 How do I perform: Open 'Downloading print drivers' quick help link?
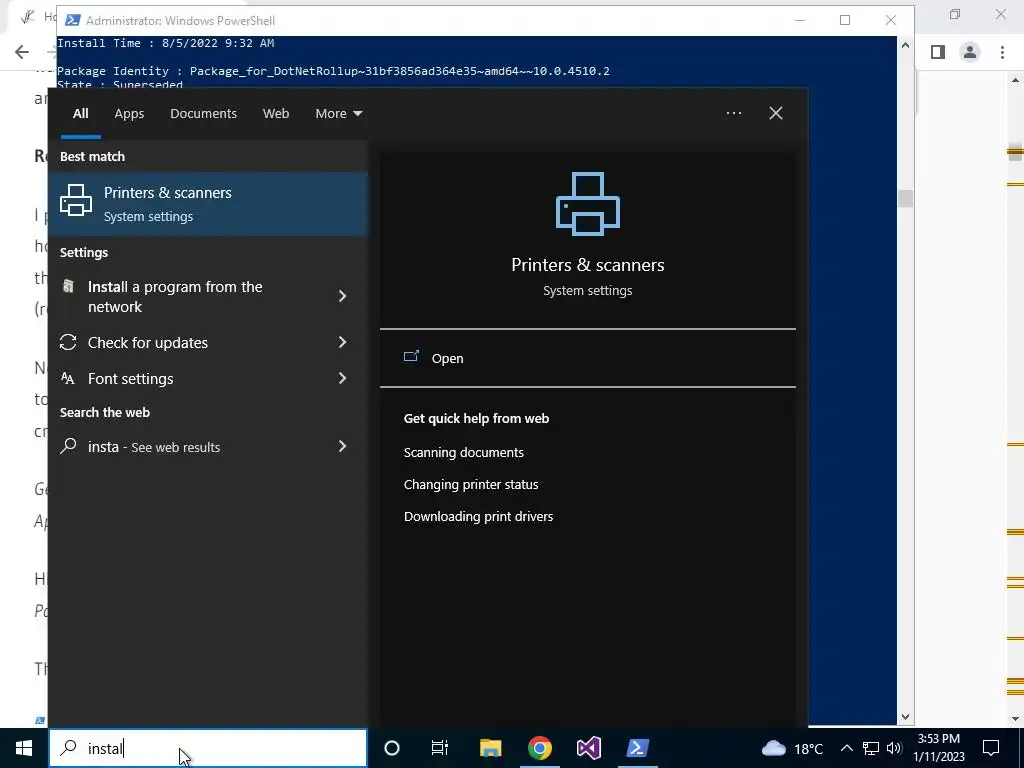pos(478,517)
